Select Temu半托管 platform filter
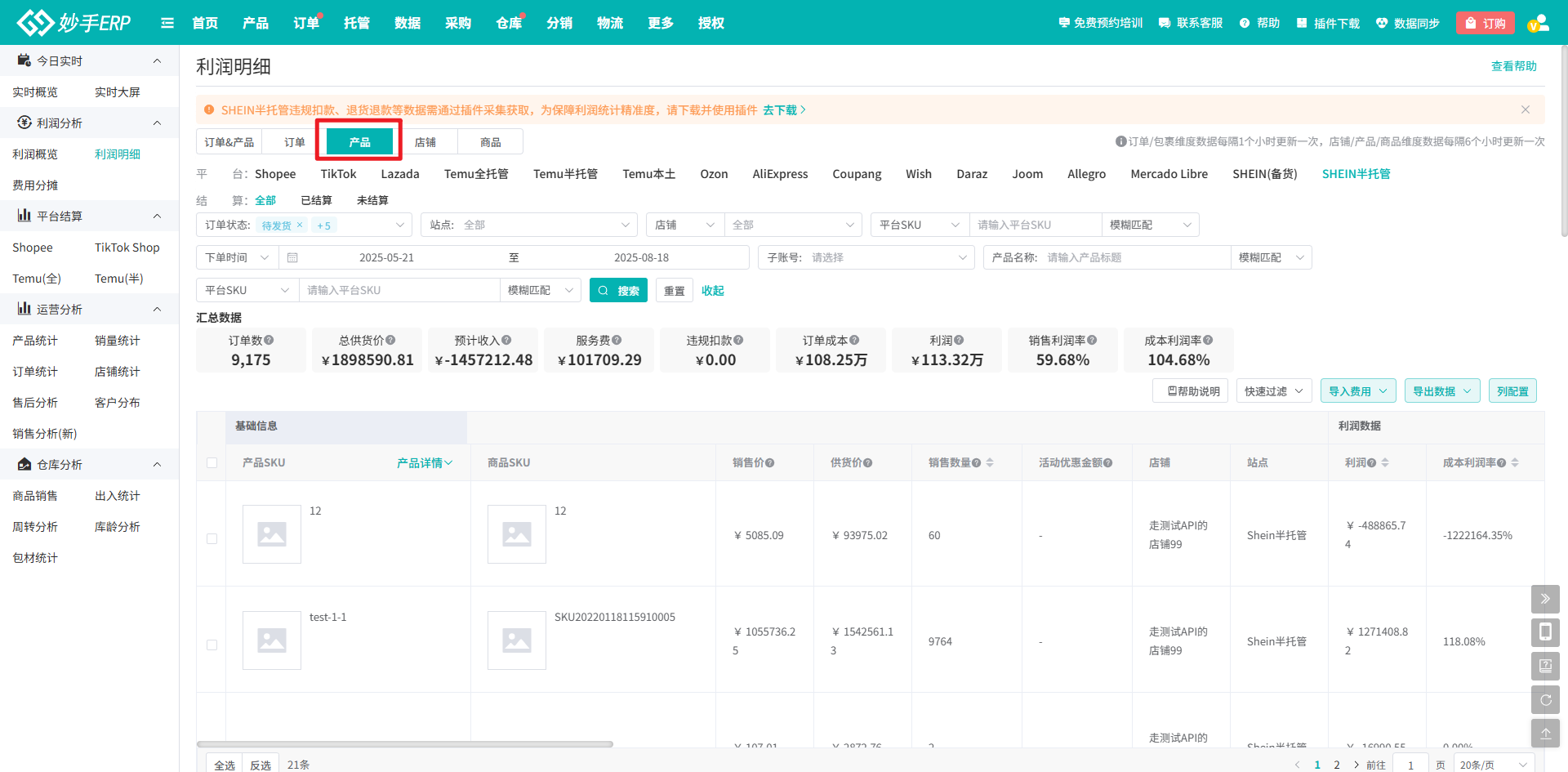The width and height of the screenshot is (1568, 772). click(565, 174)
